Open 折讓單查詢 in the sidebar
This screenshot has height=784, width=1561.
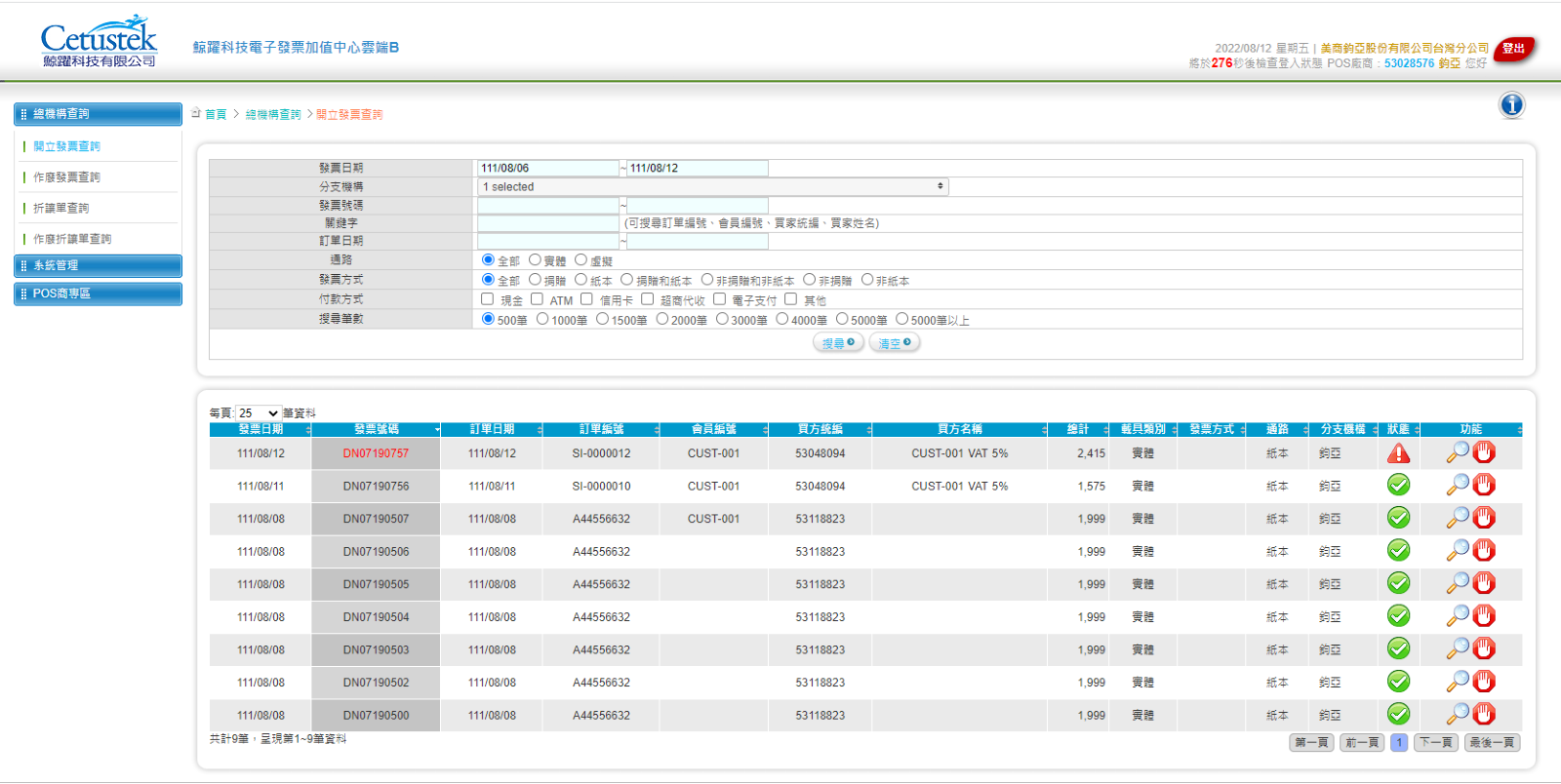point(60,208)
